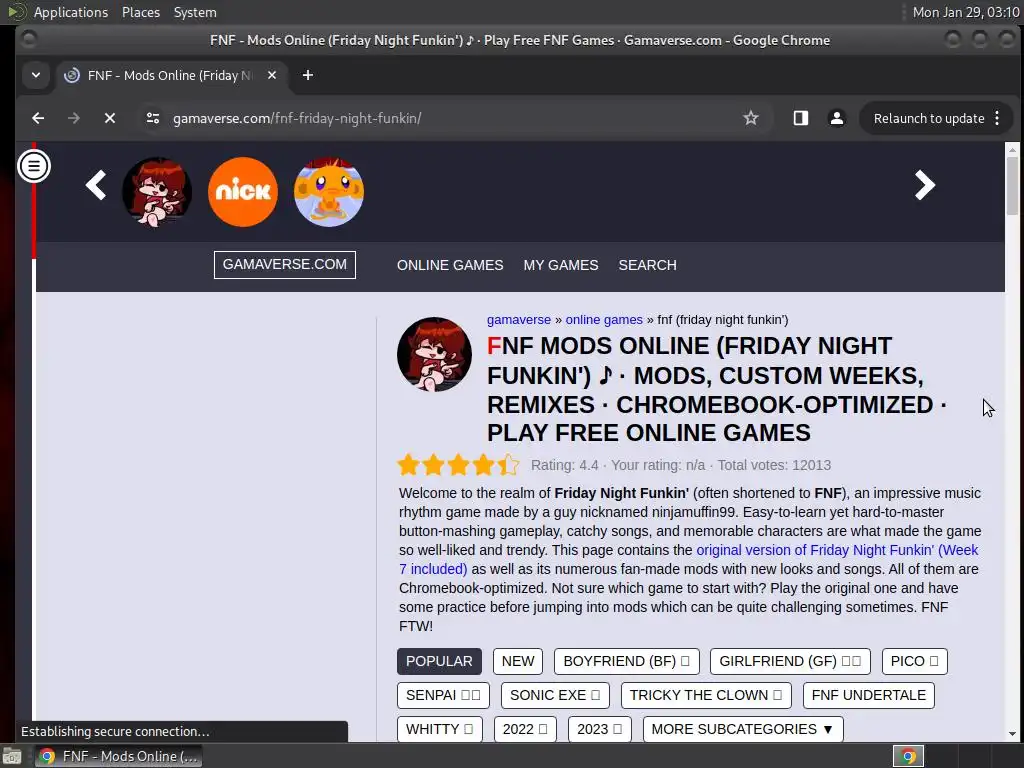The height and width of the screenshot is (768, 1024).
Task: Open the round hamburger menu icon
Action: coord(33,166)
